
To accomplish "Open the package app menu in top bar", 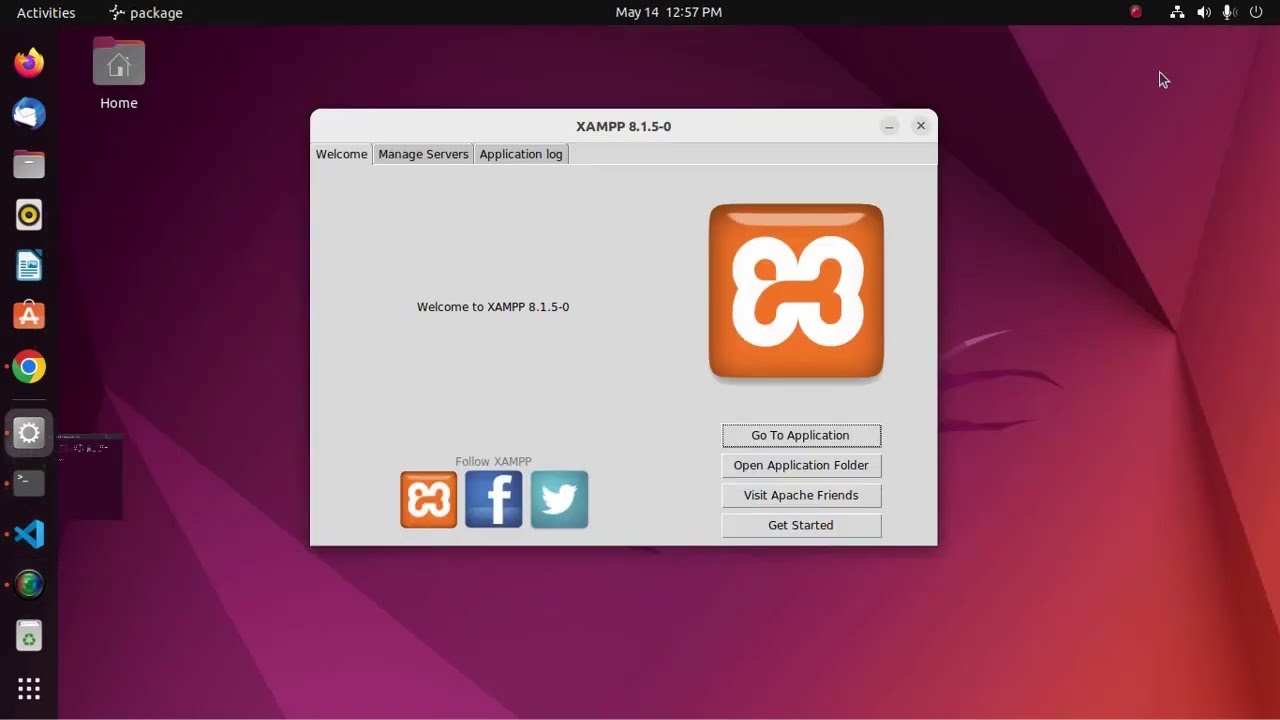I will click(x=146, y=12).
